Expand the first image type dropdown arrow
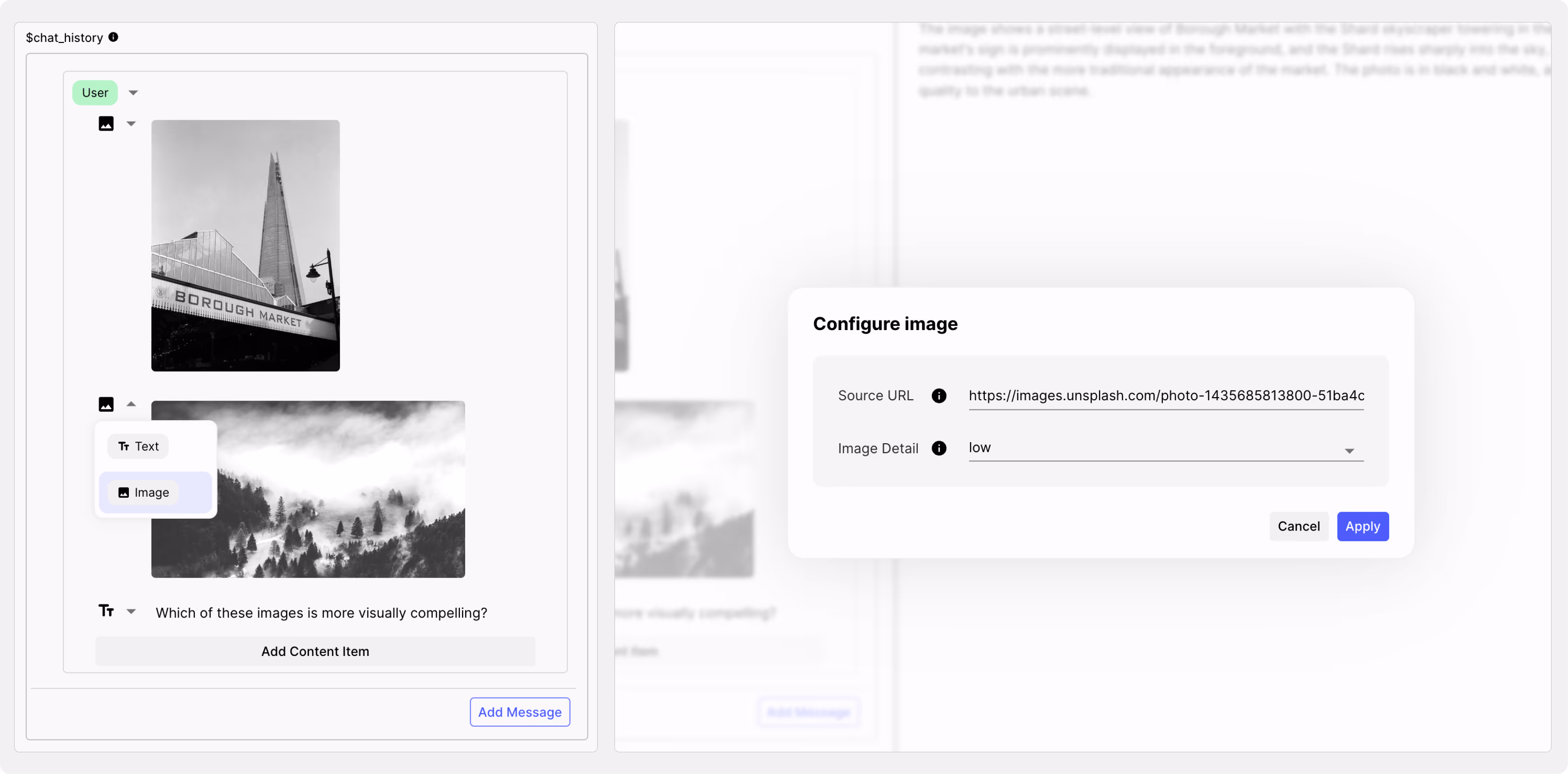Image resolution: width=1568 pixels, height=774 pixels. pyautogui.click(x=131, y=124)
